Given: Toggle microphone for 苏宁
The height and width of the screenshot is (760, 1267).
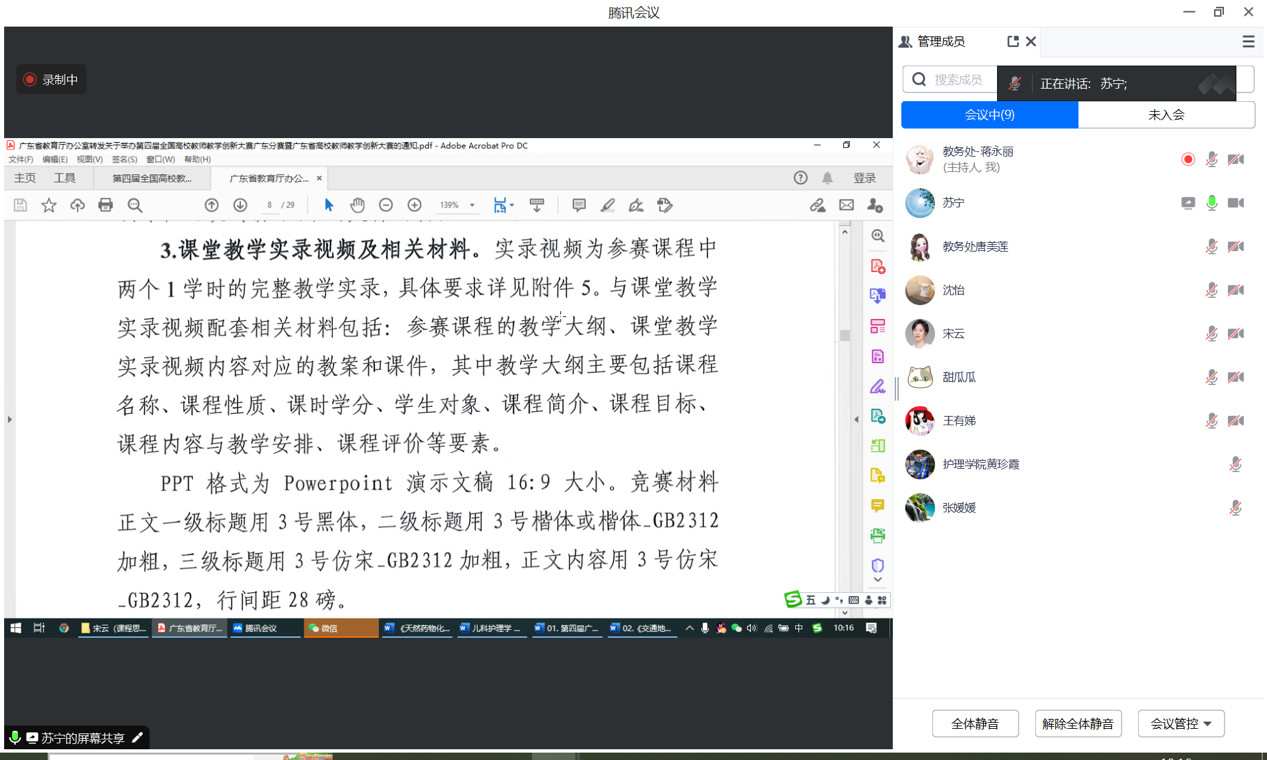Looking at the screenshot, I should [x=1211, y=203].
